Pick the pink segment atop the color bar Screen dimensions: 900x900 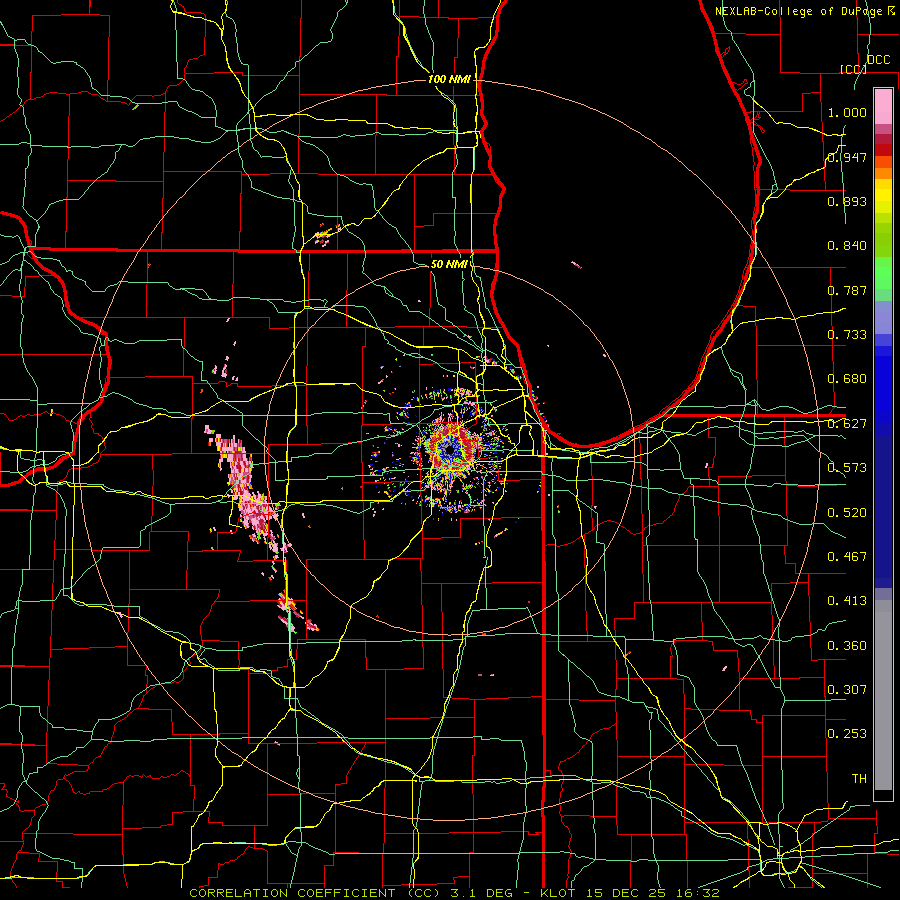883,106
